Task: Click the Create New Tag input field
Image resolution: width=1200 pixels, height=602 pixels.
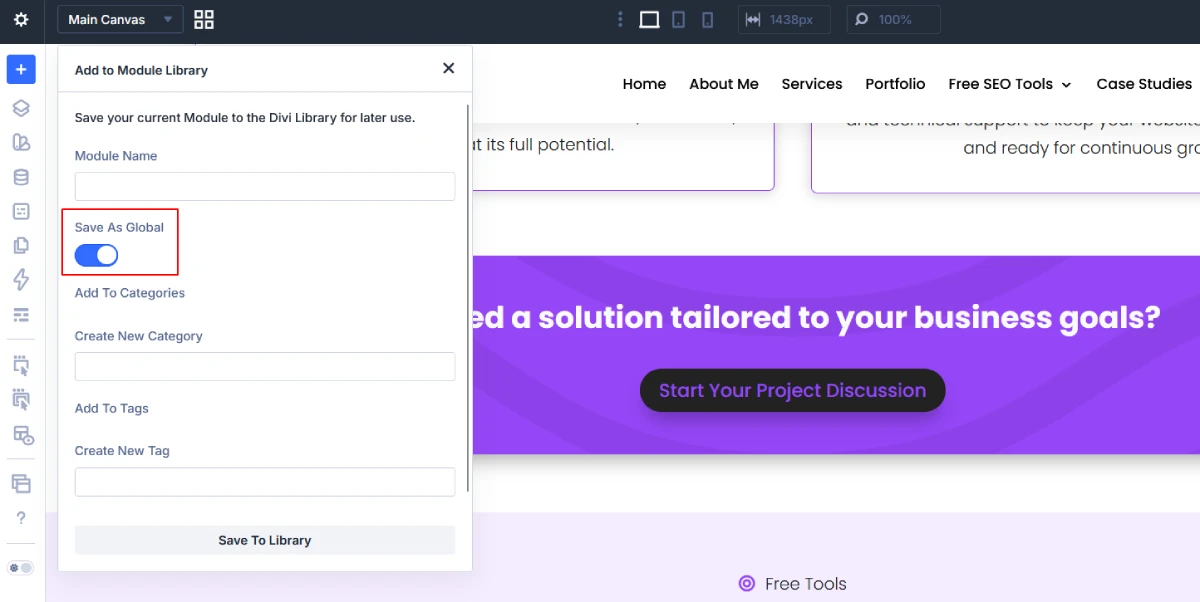Action: coord(265,481)
